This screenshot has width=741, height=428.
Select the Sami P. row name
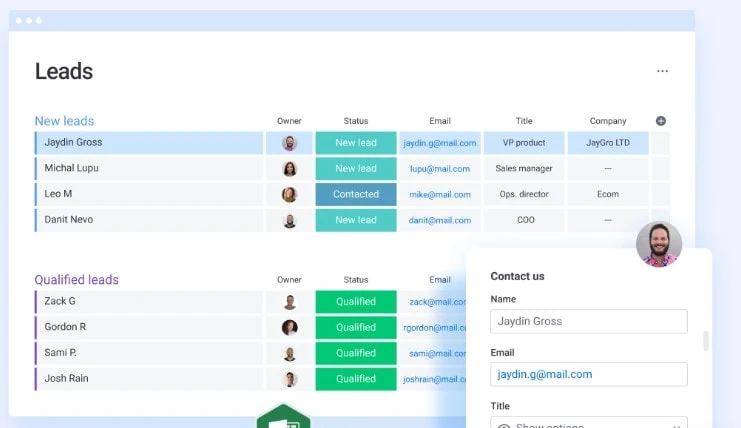pyautogui.click(x=60, y=352)
